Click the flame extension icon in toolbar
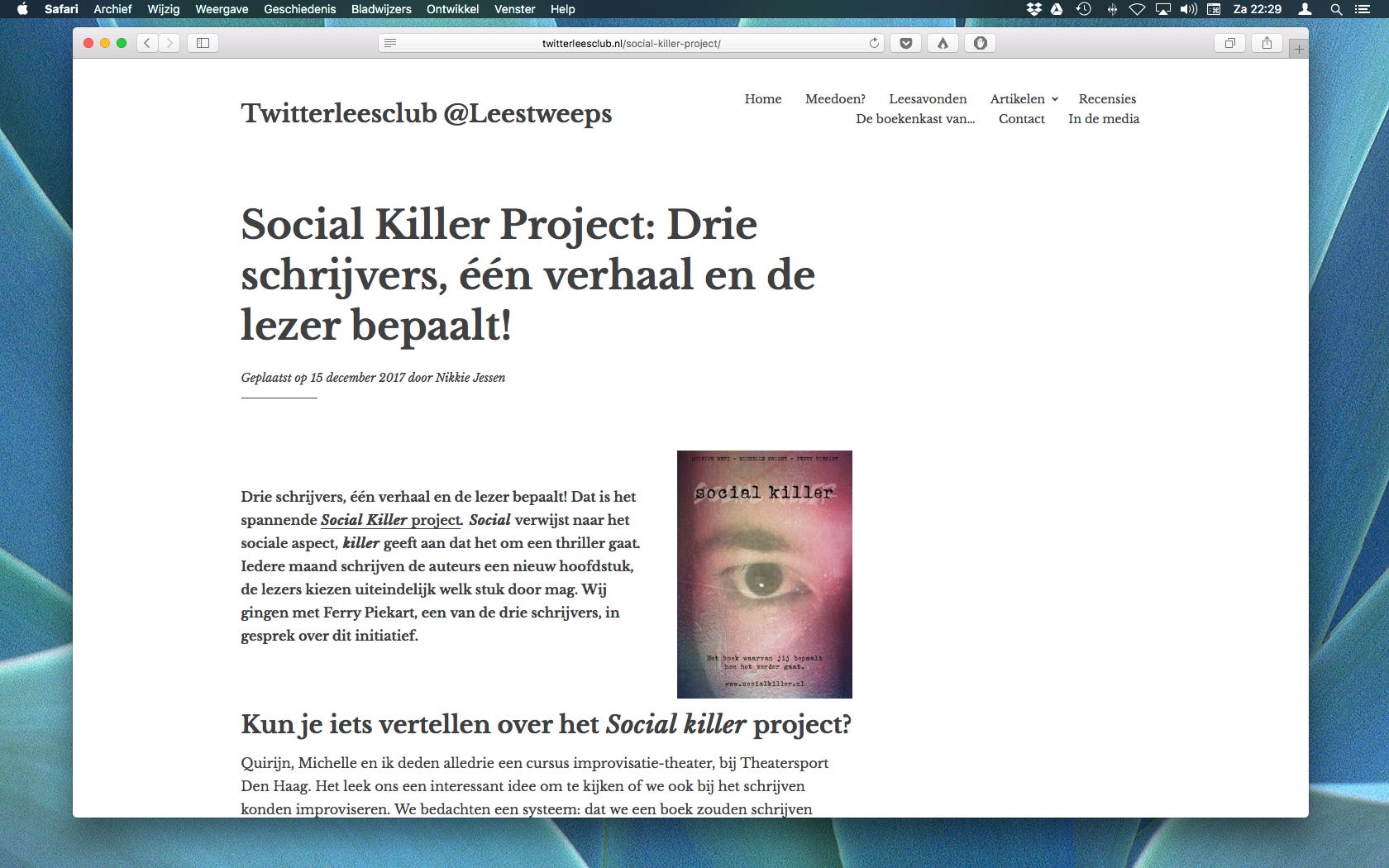1389x868 pixels. point(943,43)
